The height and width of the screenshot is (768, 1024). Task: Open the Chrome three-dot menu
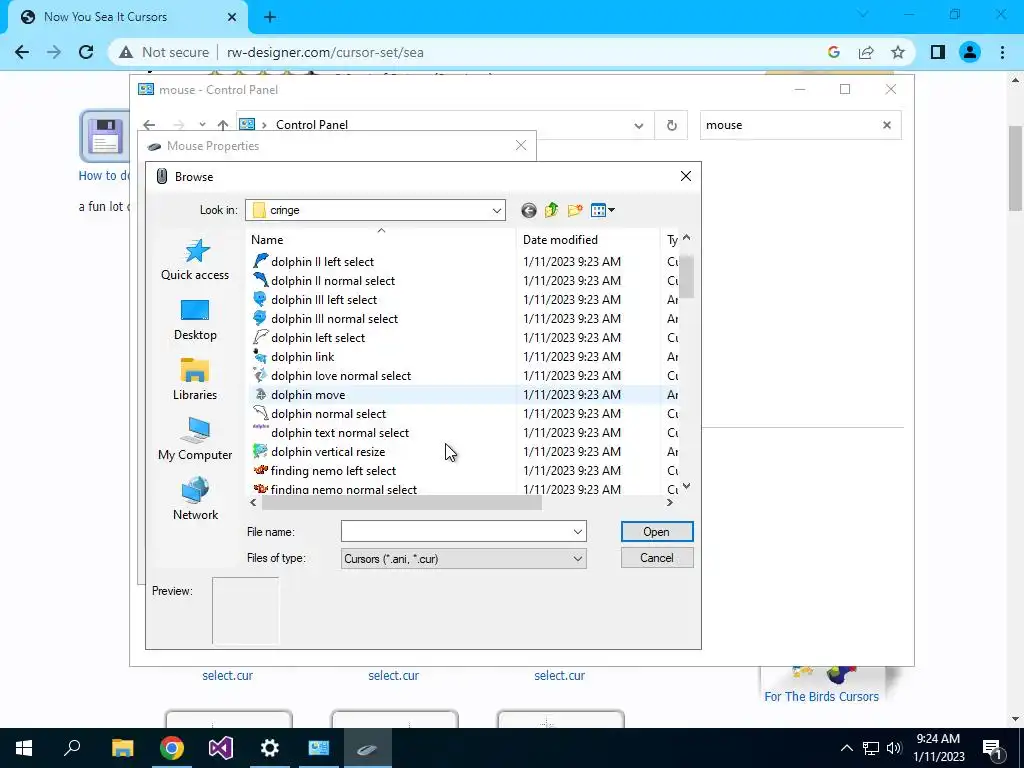pos(1002,52)
